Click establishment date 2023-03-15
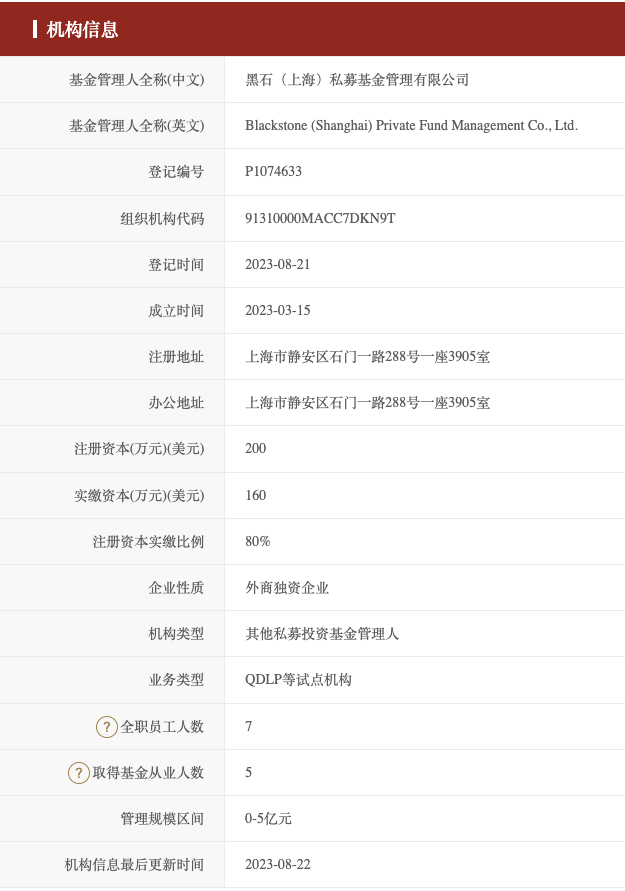The image size is (625, 891). (277, 310)
